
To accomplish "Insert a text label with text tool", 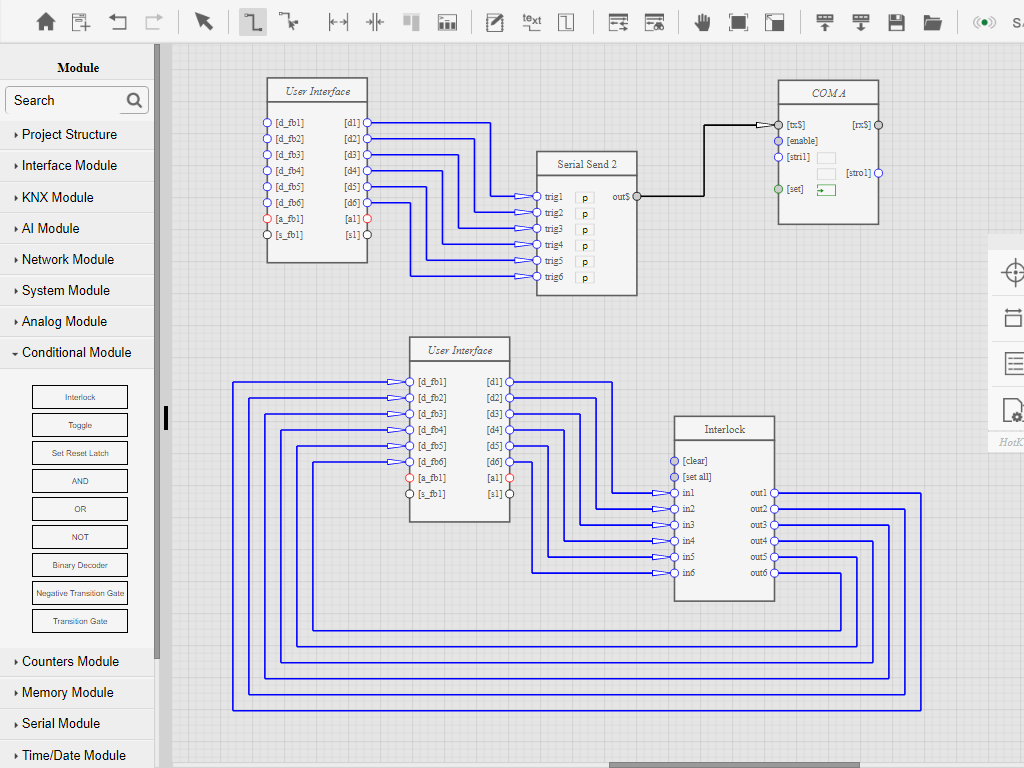I will coord(531,22).
